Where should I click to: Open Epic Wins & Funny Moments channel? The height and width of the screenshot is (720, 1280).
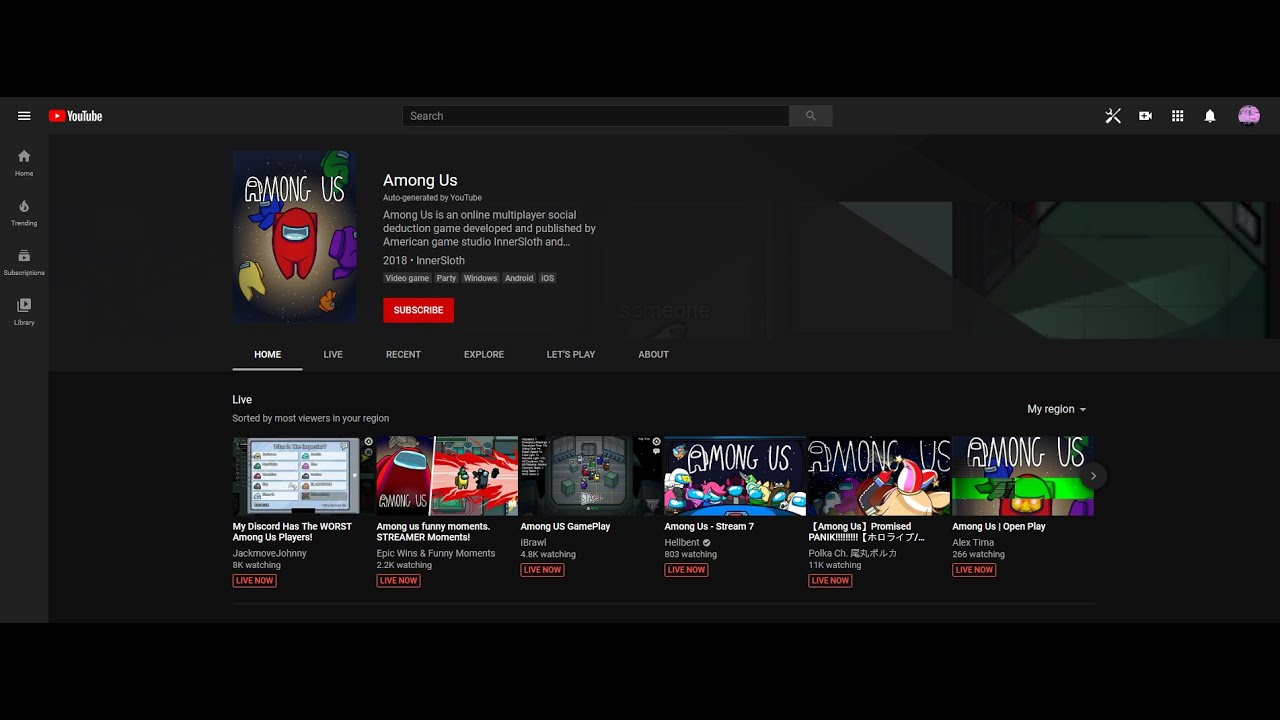[436, 553]
